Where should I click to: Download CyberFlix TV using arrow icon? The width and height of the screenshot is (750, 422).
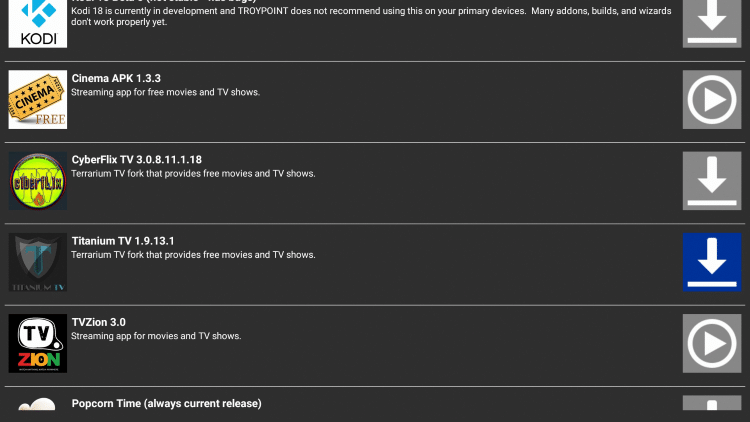click(712, 181)
